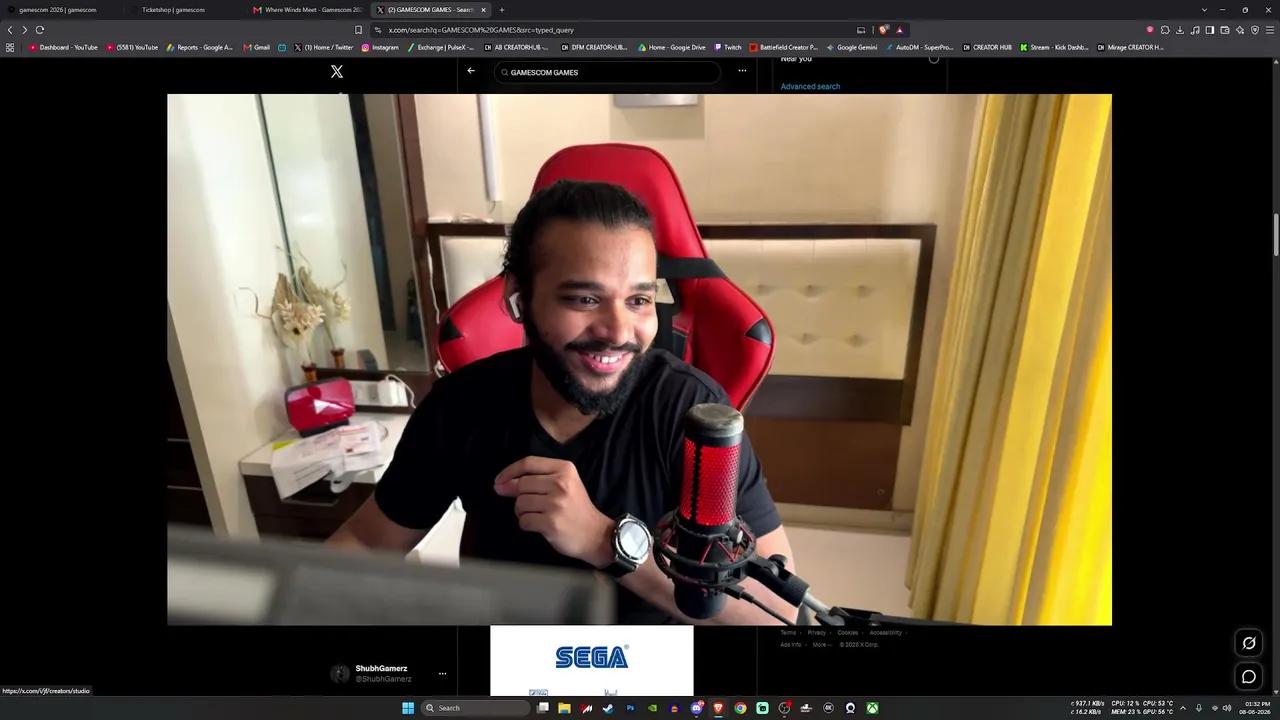Screen dimensions: 1280x720
Task: Open the browser tab list dropdown
Action: click(x=1204, y=10)
